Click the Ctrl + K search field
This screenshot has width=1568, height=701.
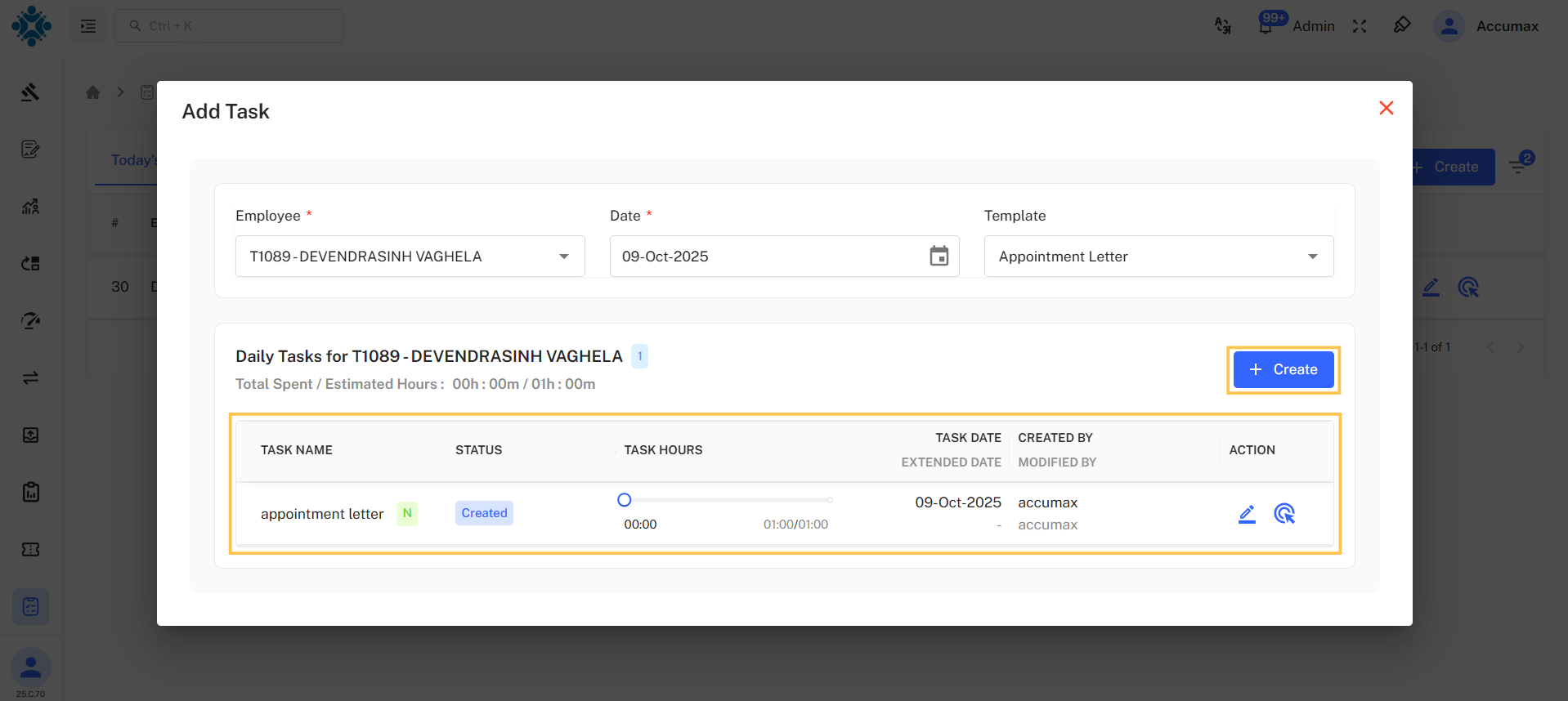click(229, 26)
